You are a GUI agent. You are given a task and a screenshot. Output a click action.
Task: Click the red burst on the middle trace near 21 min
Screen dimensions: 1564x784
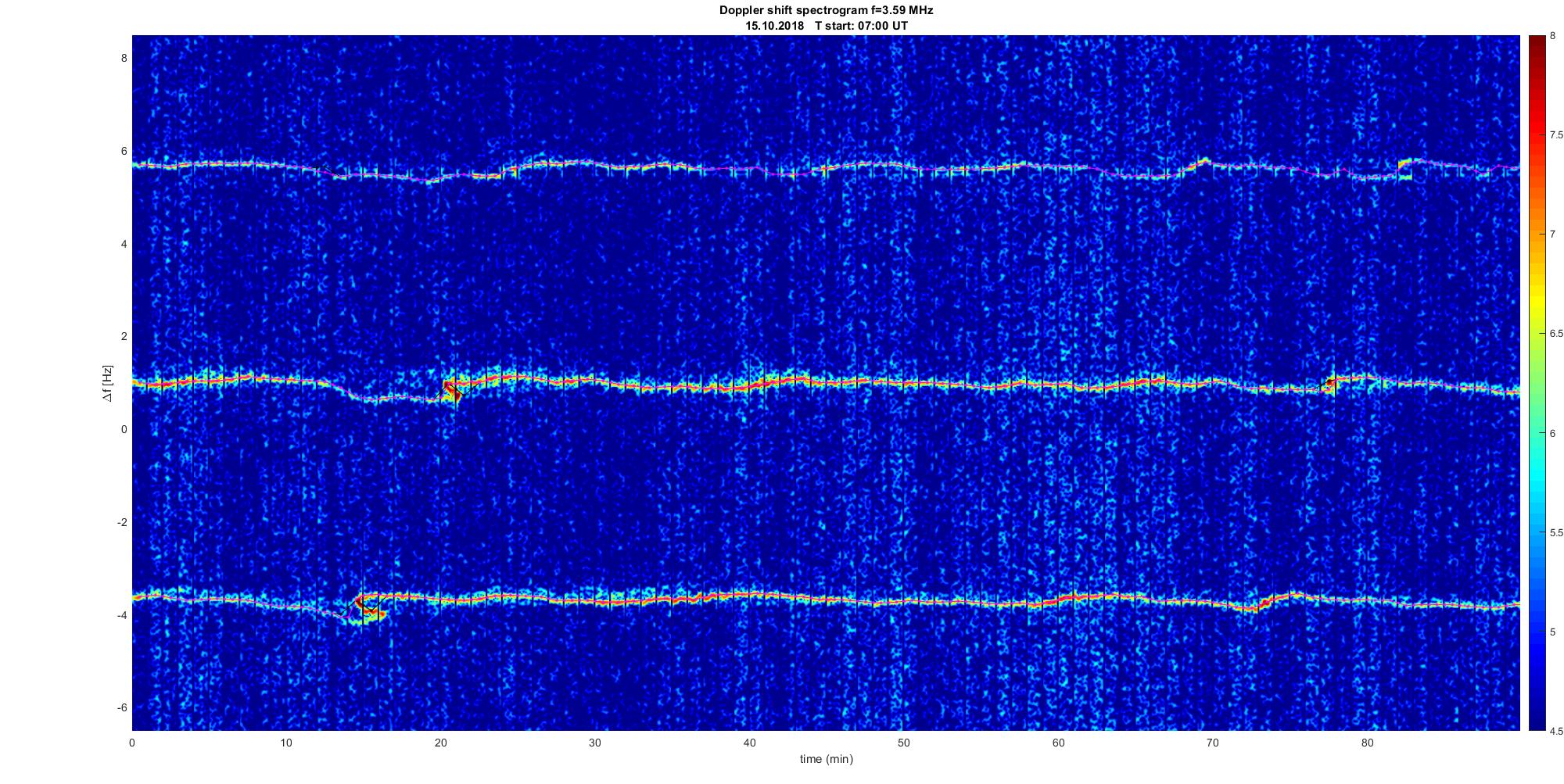click(451, 391)
